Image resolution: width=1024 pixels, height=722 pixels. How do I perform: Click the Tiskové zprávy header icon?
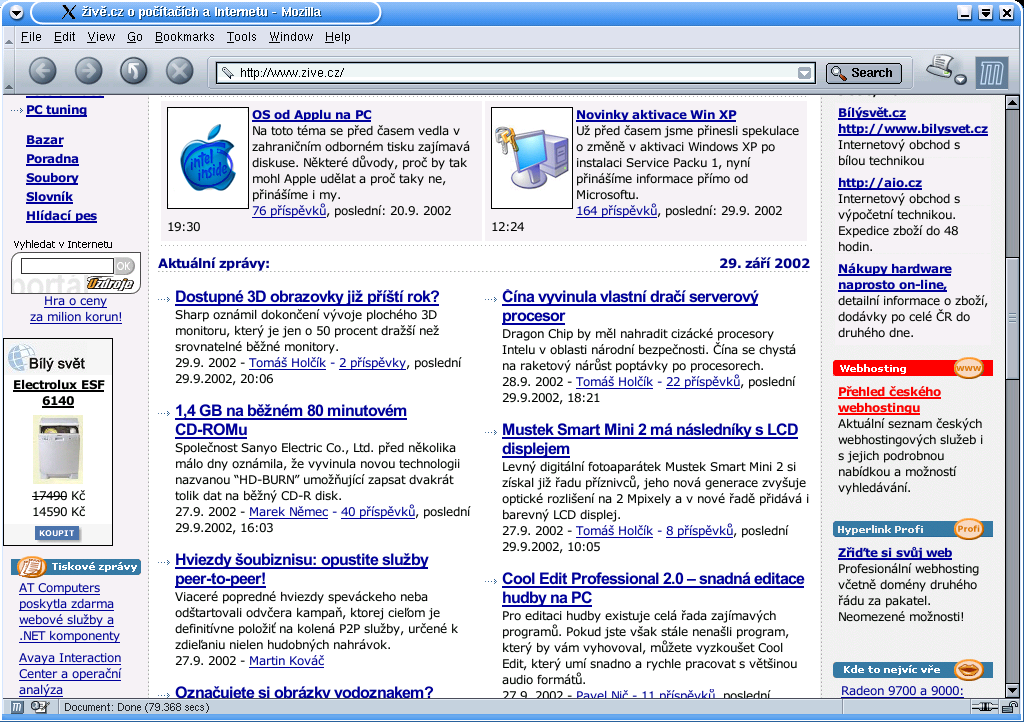point(30,567)
